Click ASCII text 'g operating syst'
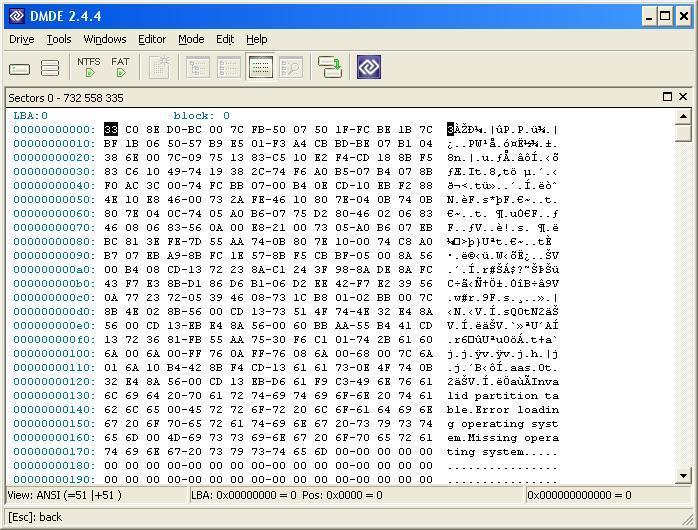The height and width of the screenshot is (530, 698). 503,424
